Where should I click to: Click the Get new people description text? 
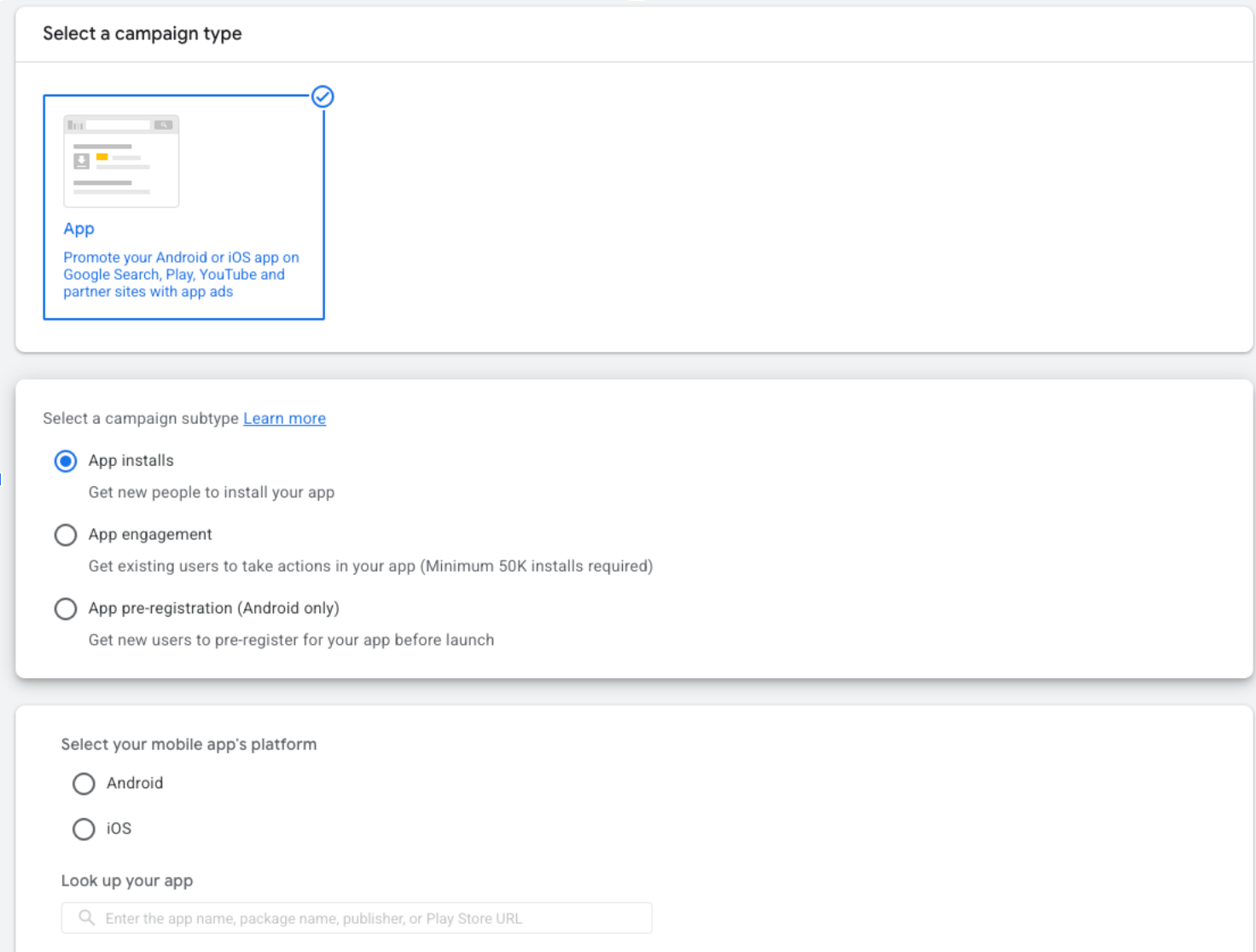pyautogui.click(x=211, y=492)
